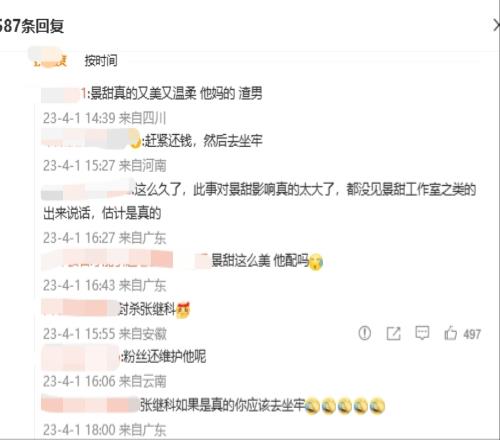Click the timestamp 23-4-1 14:39 来自四川
The image size is (500, 440).
click(x=104, y=118)
